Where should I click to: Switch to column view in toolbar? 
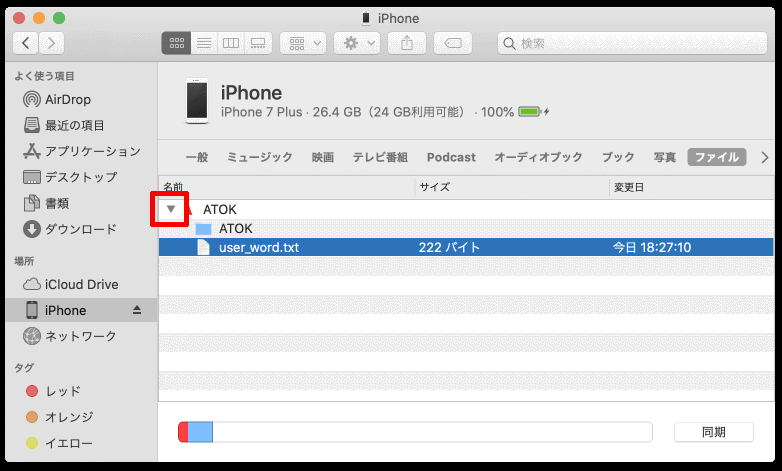231,43
